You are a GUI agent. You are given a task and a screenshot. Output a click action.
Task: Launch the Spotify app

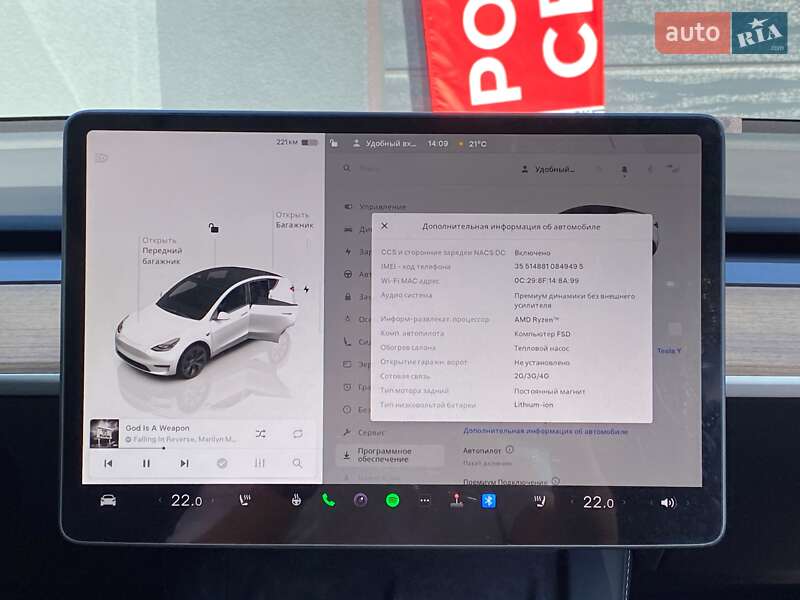(392, 501)
